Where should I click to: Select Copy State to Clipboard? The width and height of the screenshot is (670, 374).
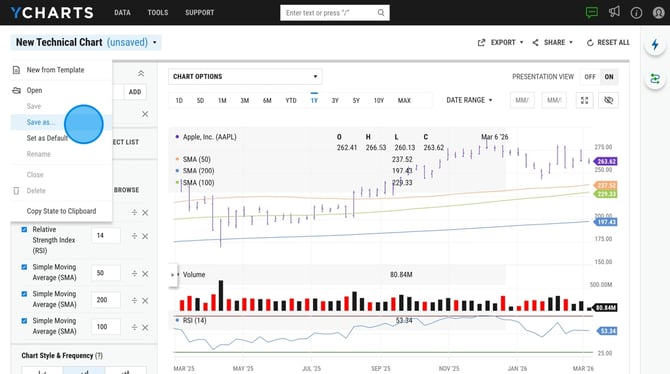[61, 211]
